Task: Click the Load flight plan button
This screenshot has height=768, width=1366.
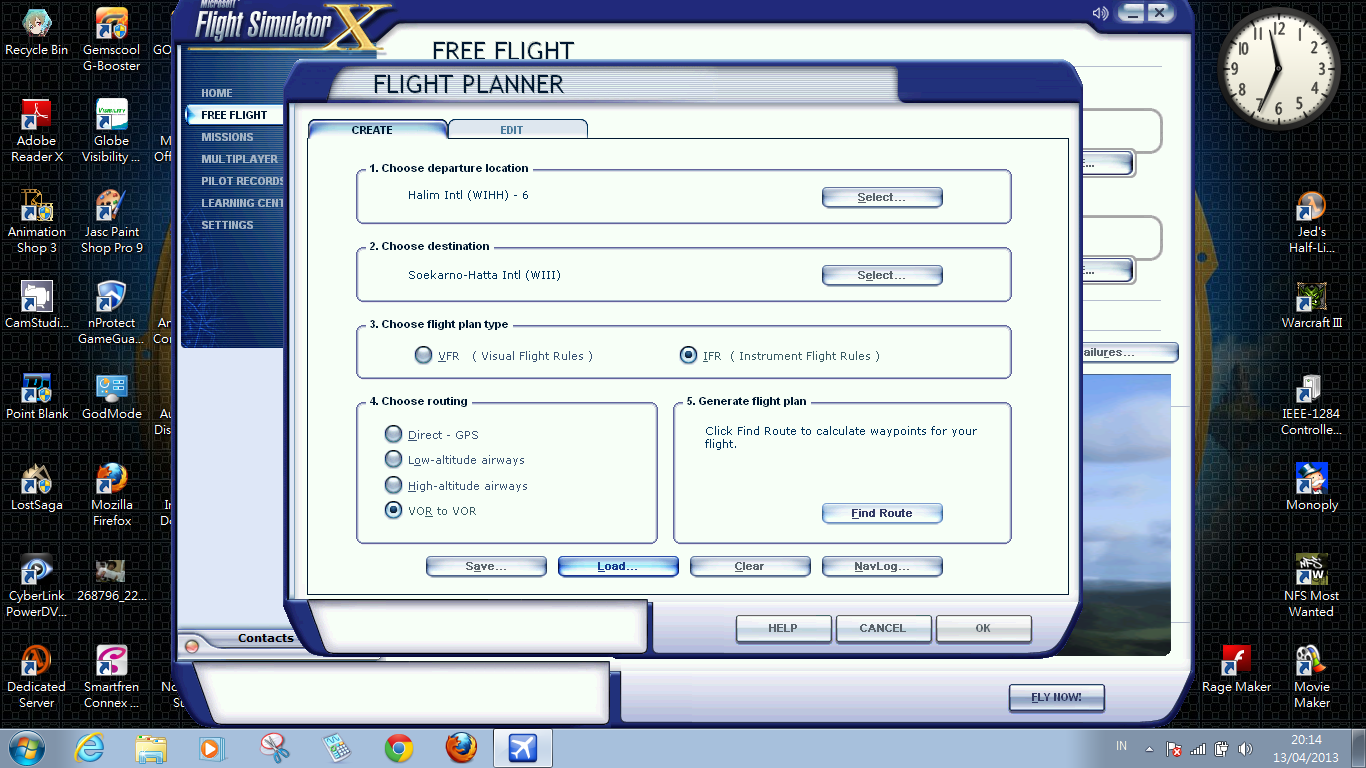Action: point(618,567)
